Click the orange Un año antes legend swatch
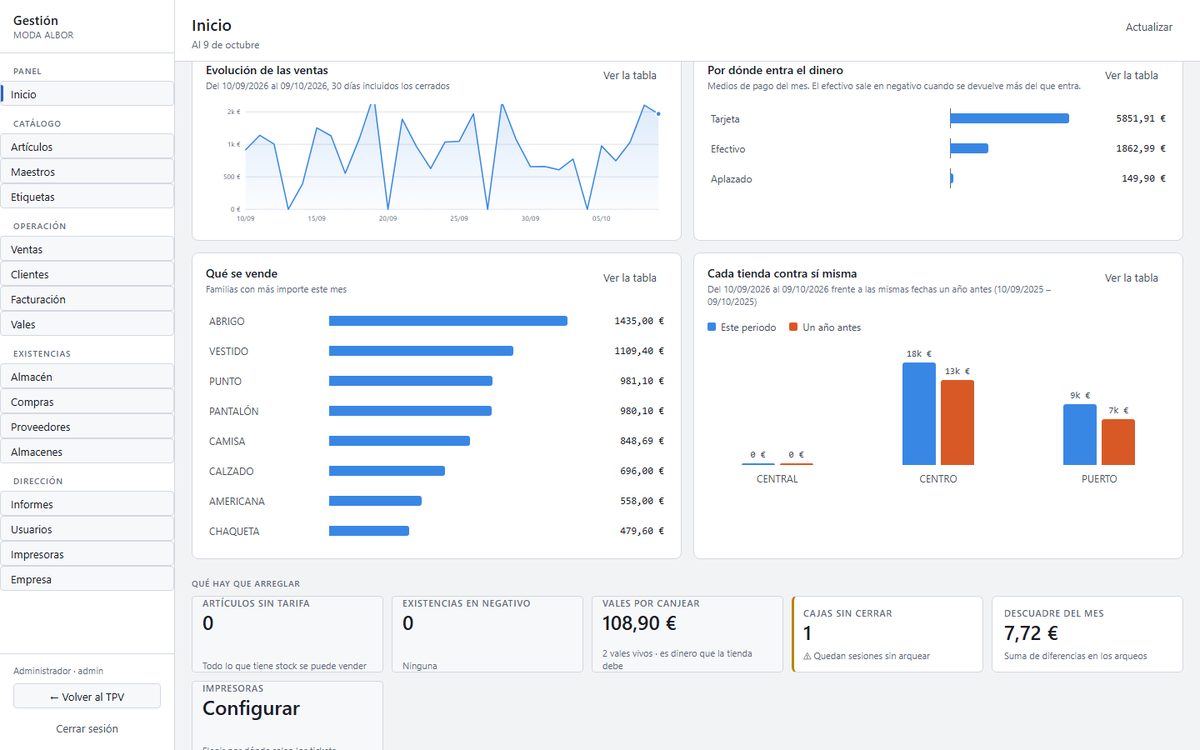This screenshot has width=1200, height=750. [x=794, y=327]
